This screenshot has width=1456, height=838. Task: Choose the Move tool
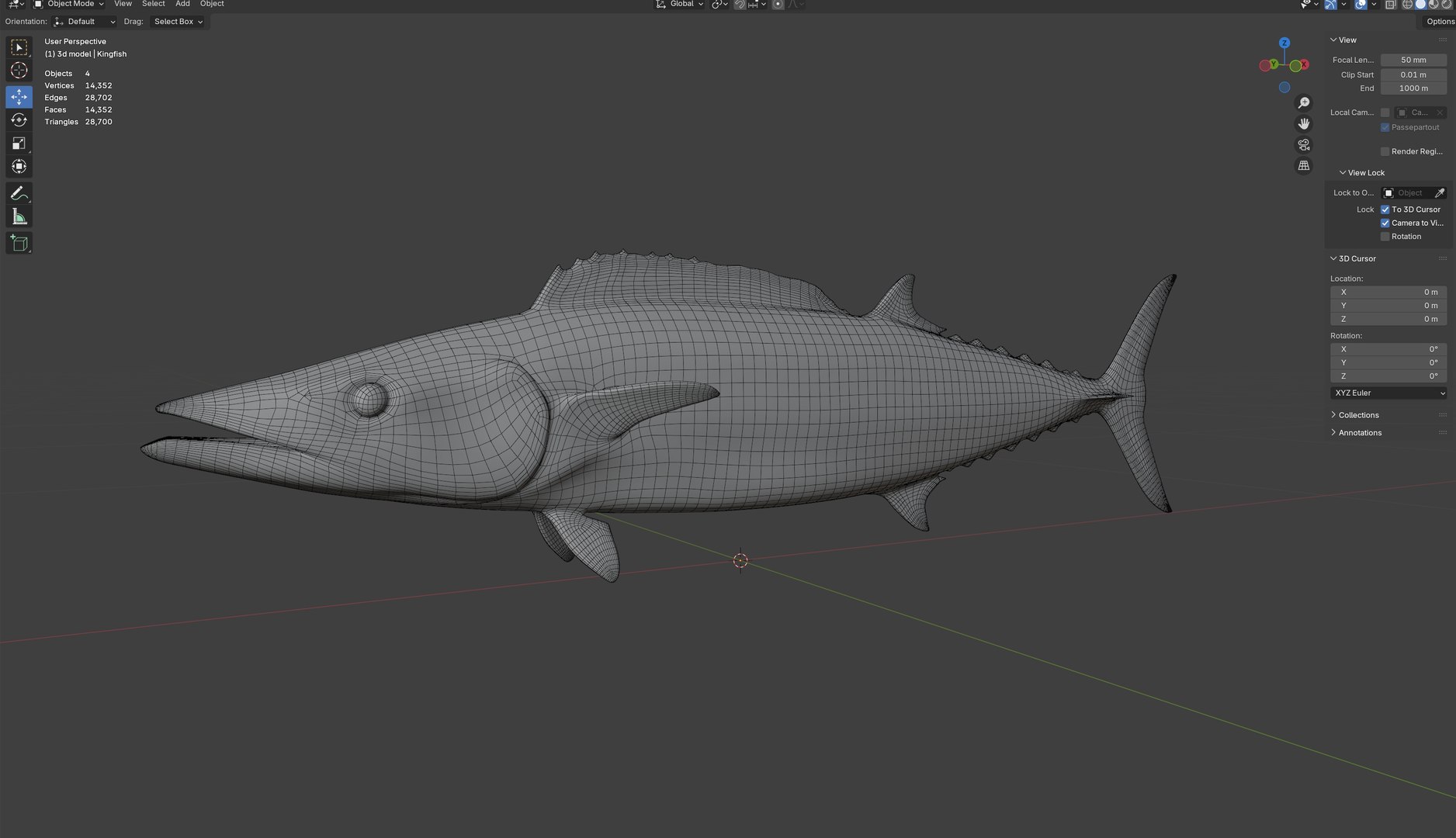click(x=19, y=97)
